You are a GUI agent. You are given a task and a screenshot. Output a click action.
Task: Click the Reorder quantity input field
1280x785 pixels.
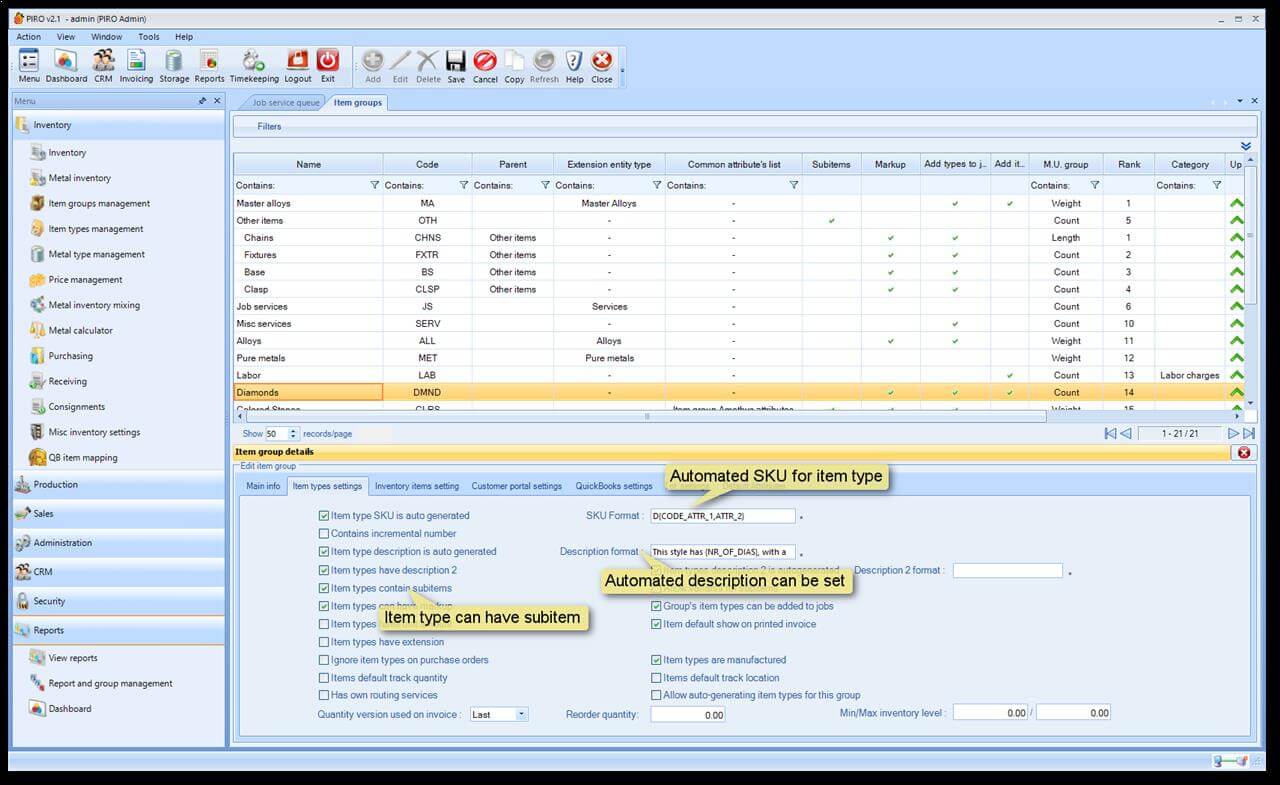pyautogui.click(x=688, y=714)
